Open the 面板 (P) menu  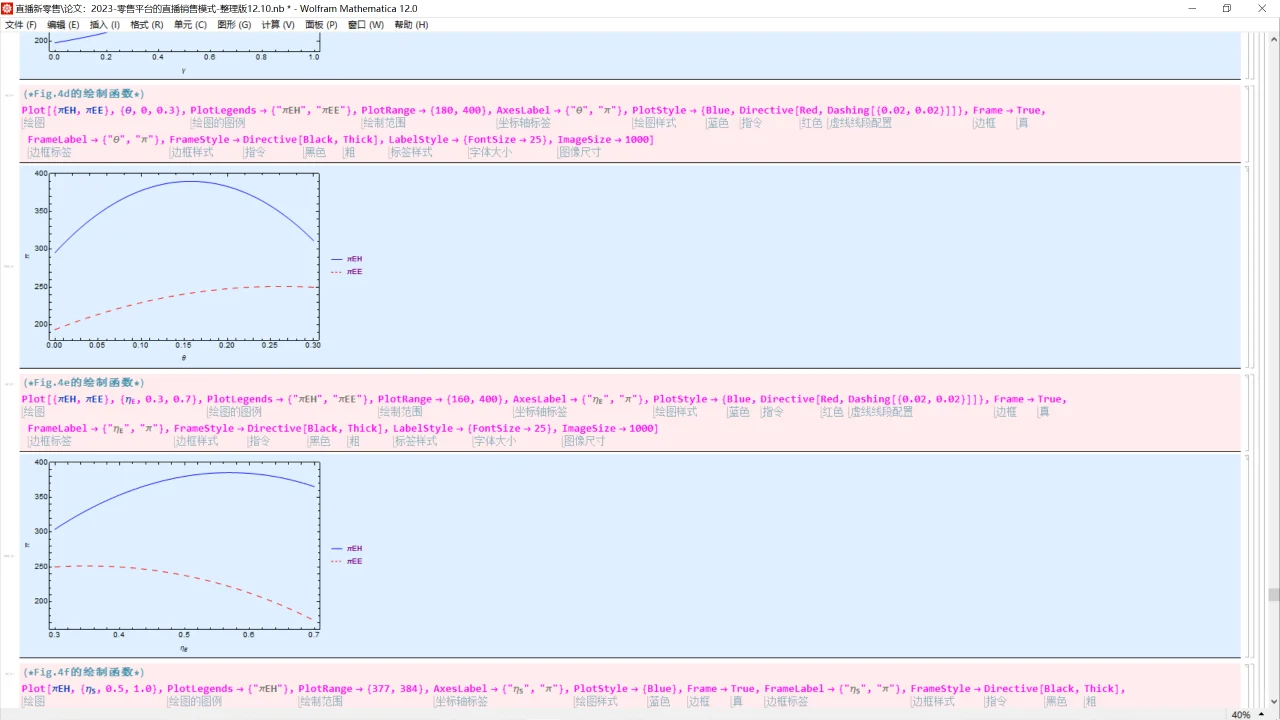pyautogui.click(x=321, y=25)
